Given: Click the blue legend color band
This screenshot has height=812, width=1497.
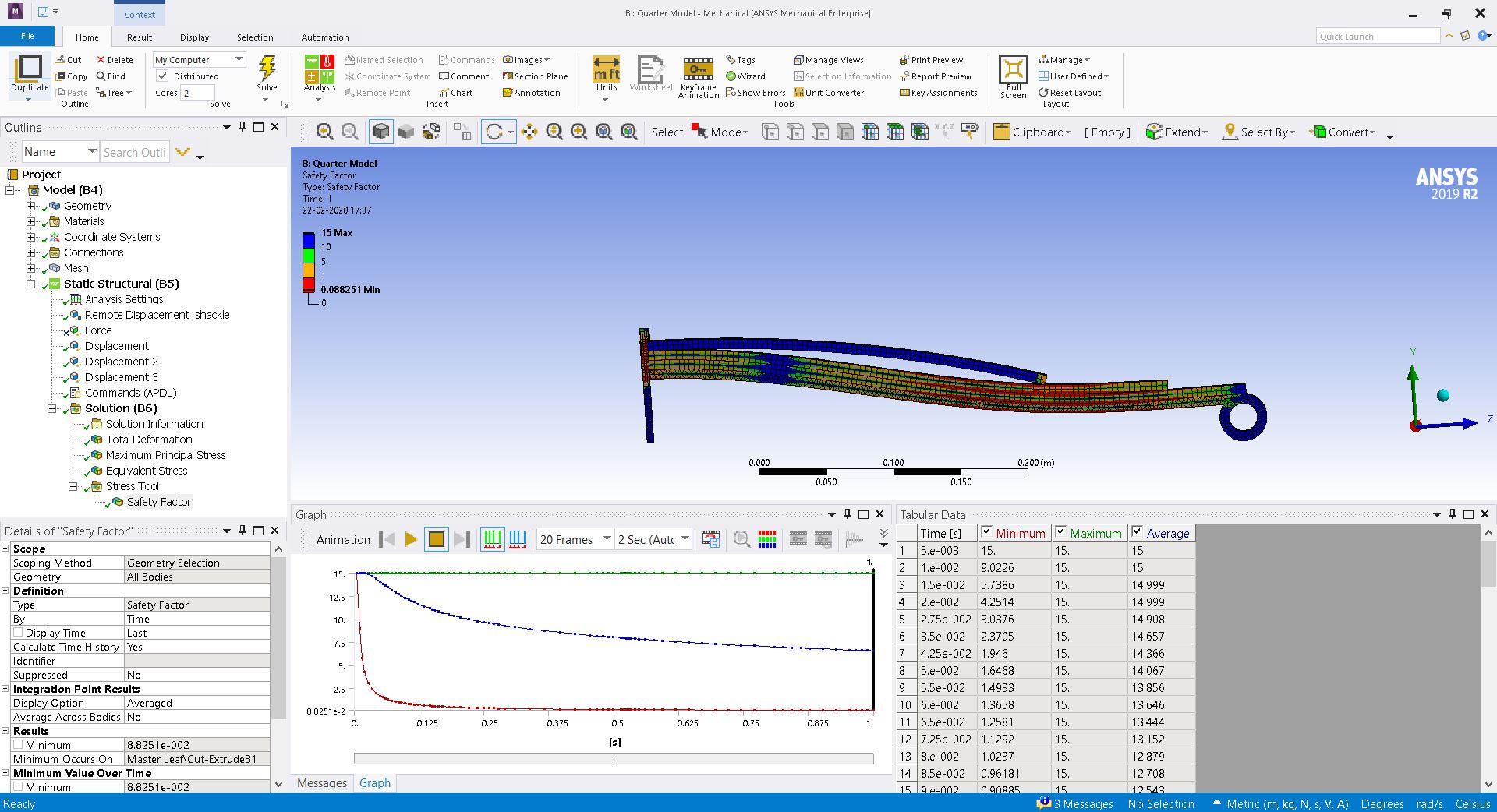Looking at the screenshot, I should pyautogui.click(x=309, y=240).
